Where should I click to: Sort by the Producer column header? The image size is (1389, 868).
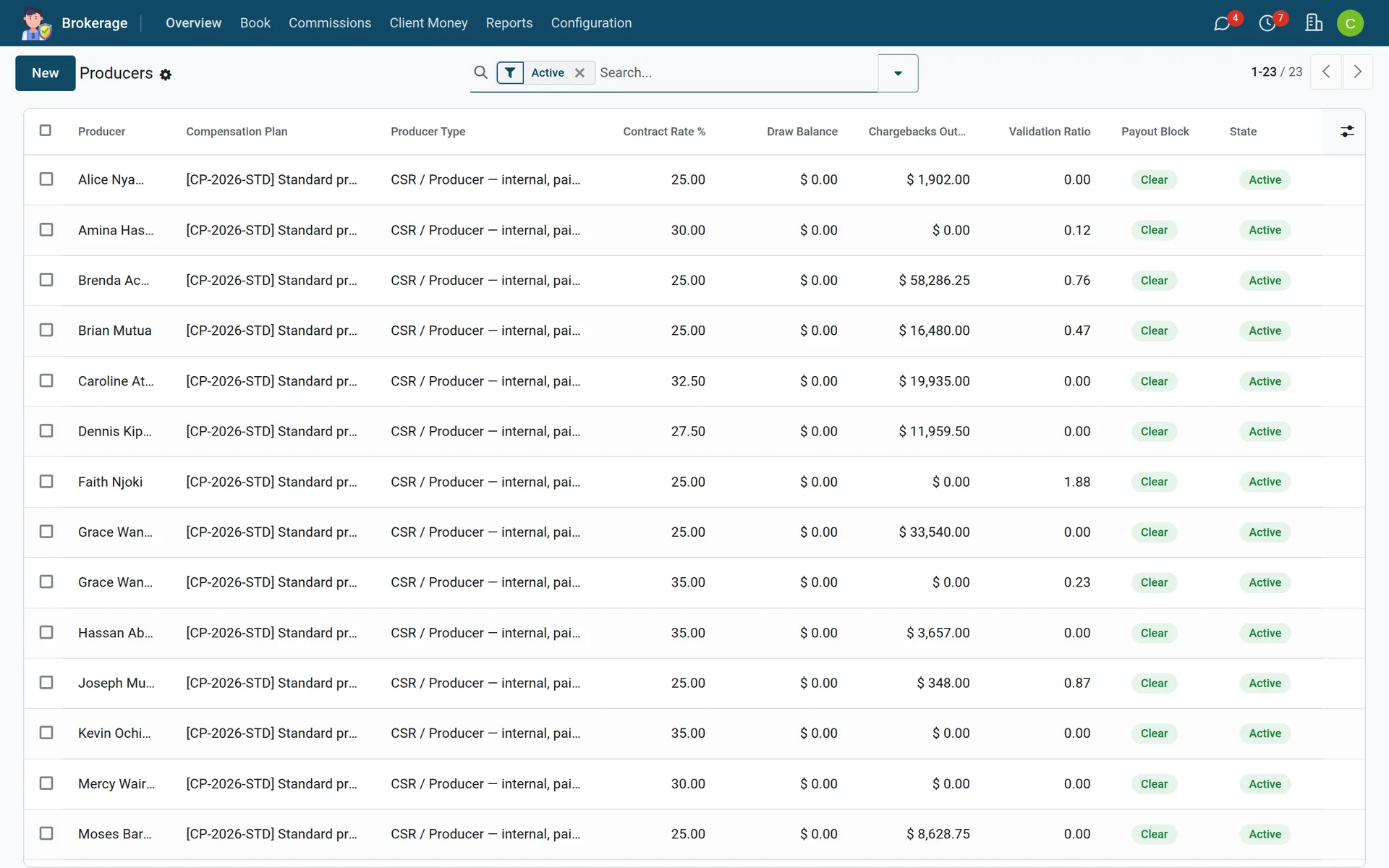coord(101,132)
